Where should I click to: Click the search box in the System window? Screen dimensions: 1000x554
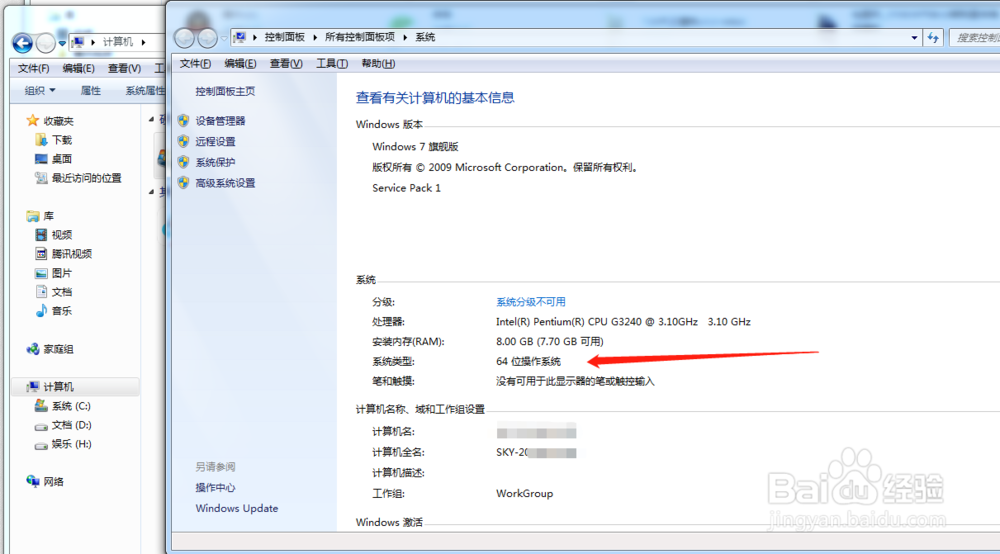pos(974,38)
